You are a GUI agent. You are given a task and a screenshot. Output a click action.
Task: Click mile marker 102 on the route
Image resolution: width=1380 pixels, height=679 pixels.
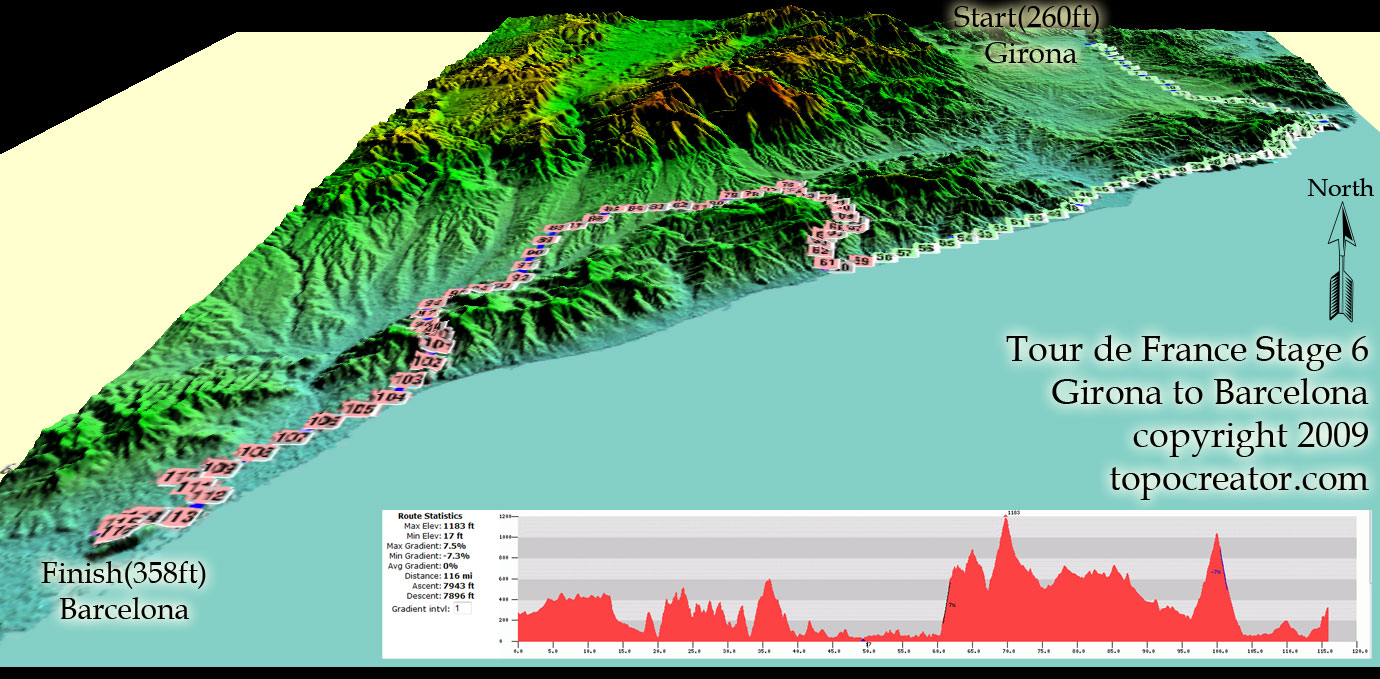coord(431,362)
